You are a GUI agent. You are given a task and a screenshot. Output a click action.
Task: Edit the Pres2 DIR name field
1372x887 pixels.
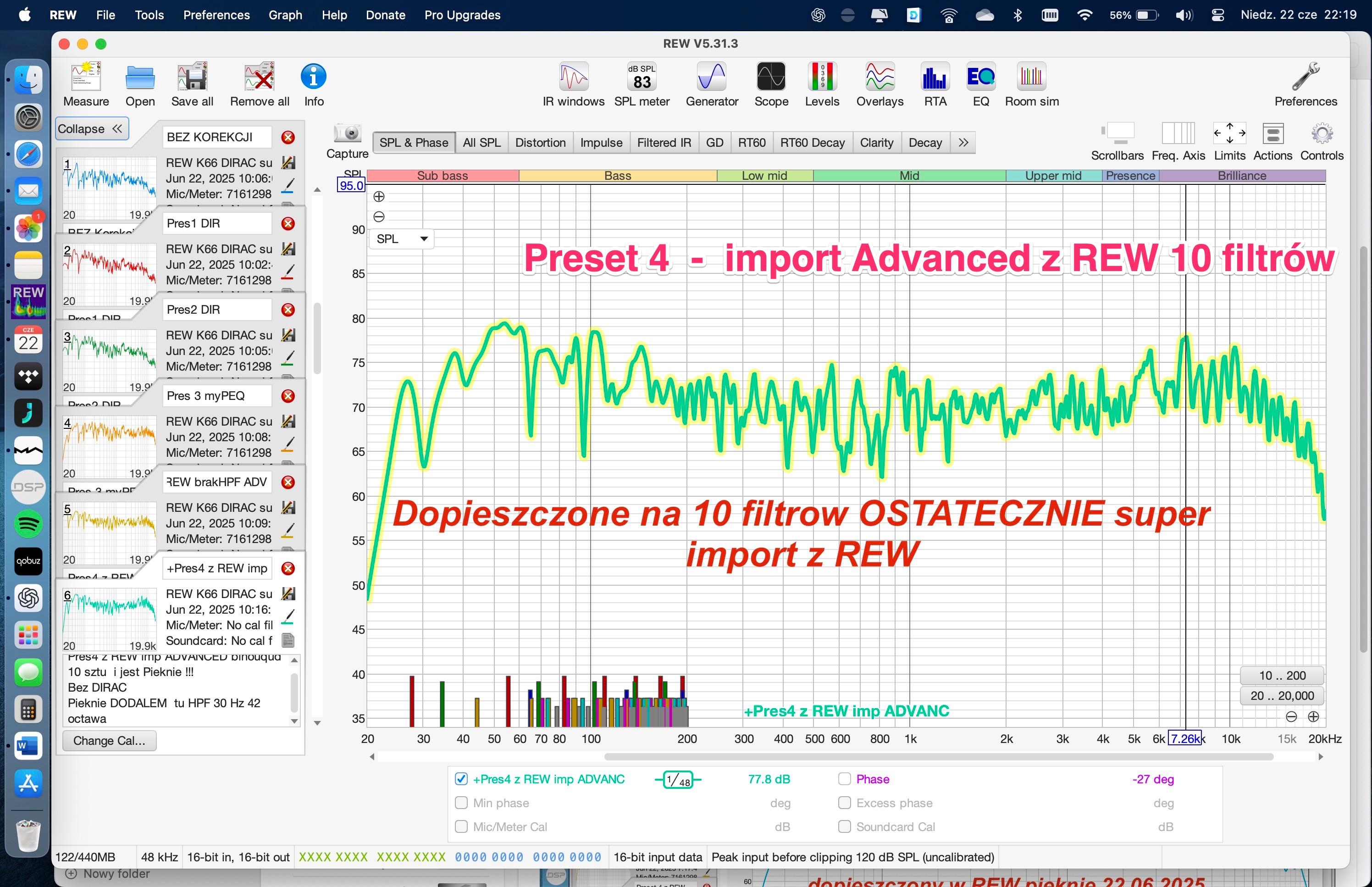217,310
